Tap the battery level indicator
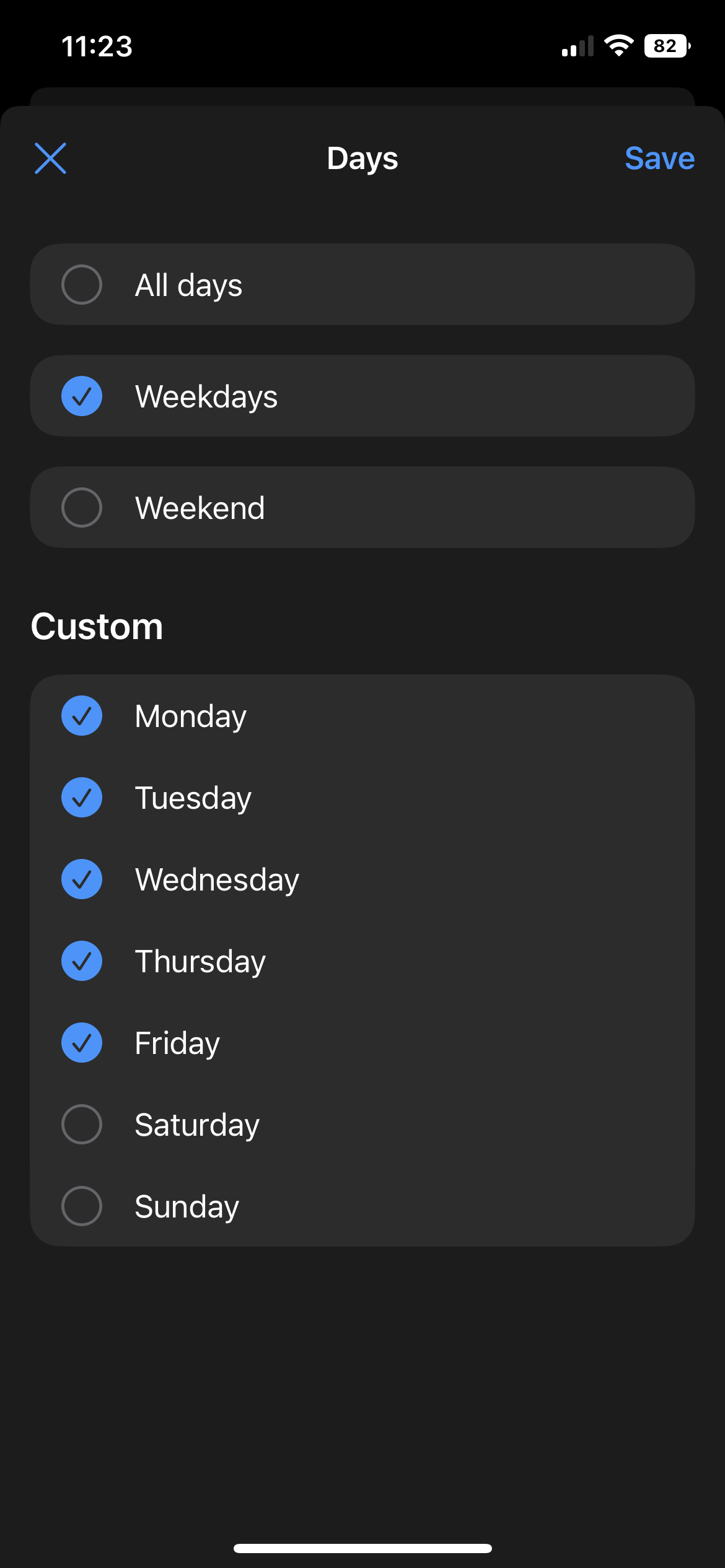This screenshot has height=1568, width=725. pos(667,46)
